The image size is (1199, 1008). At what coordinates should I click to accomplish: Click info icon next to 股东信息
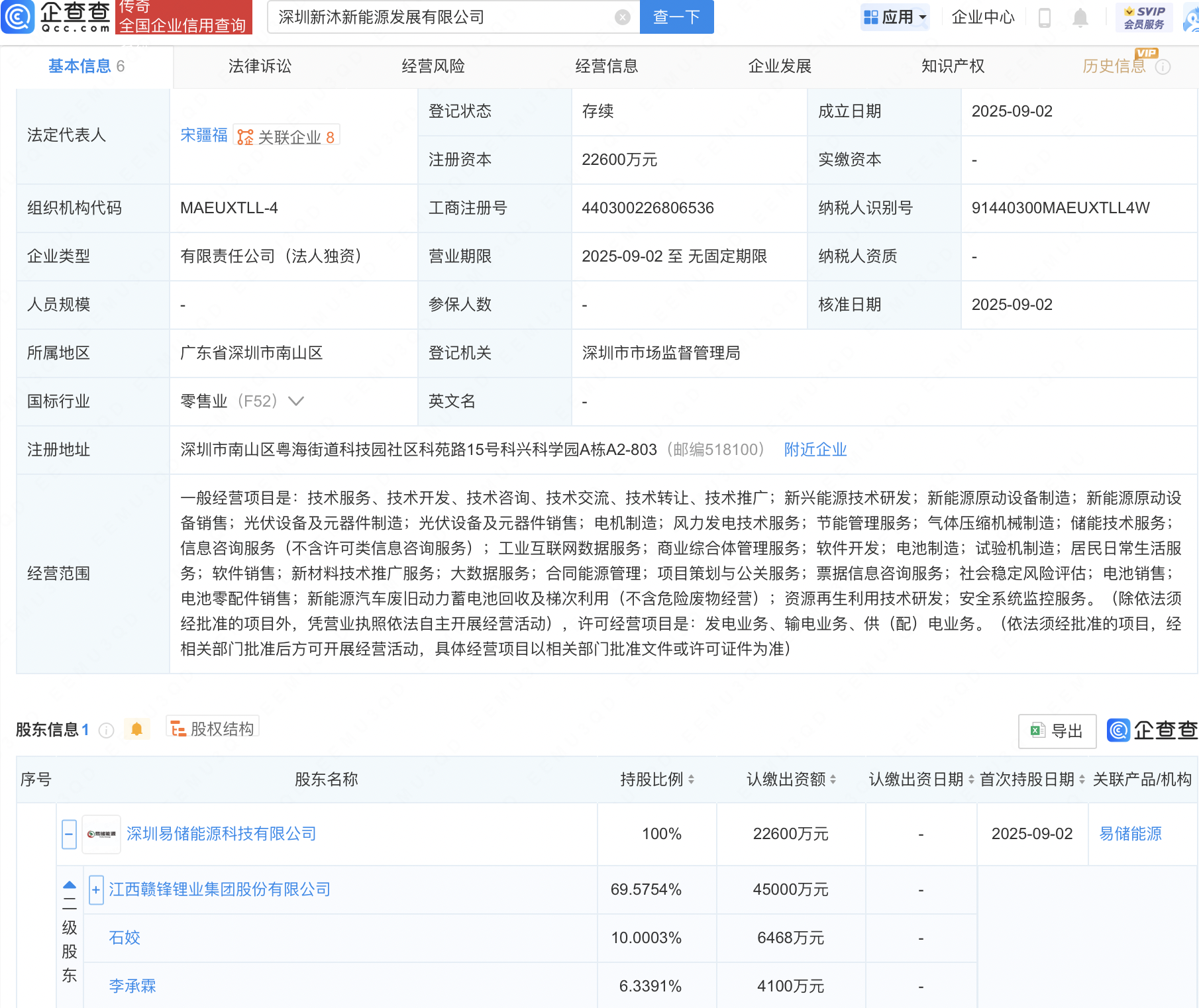tap(106, 730)
